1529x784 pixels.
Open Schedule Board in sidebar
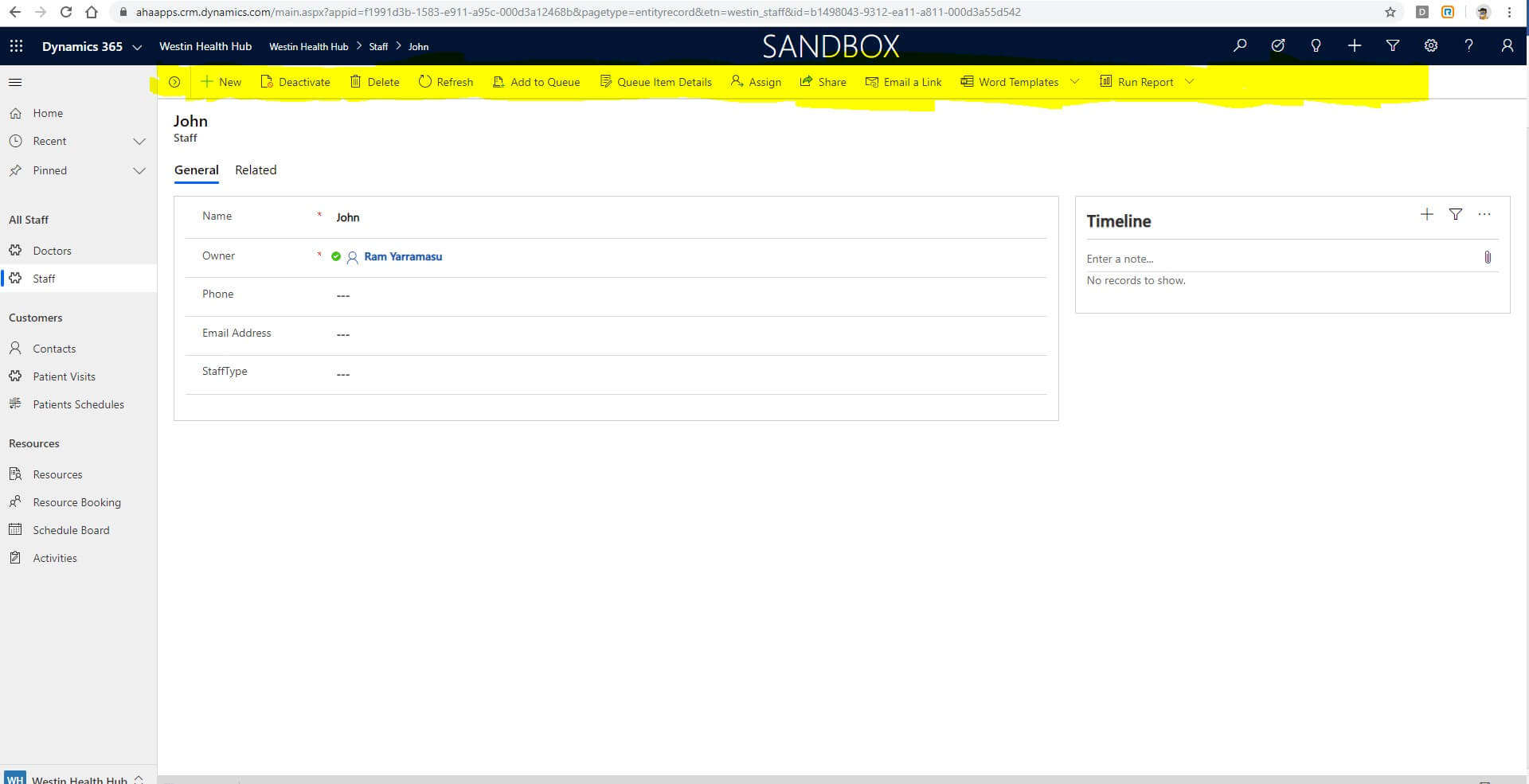click(78, 530)
